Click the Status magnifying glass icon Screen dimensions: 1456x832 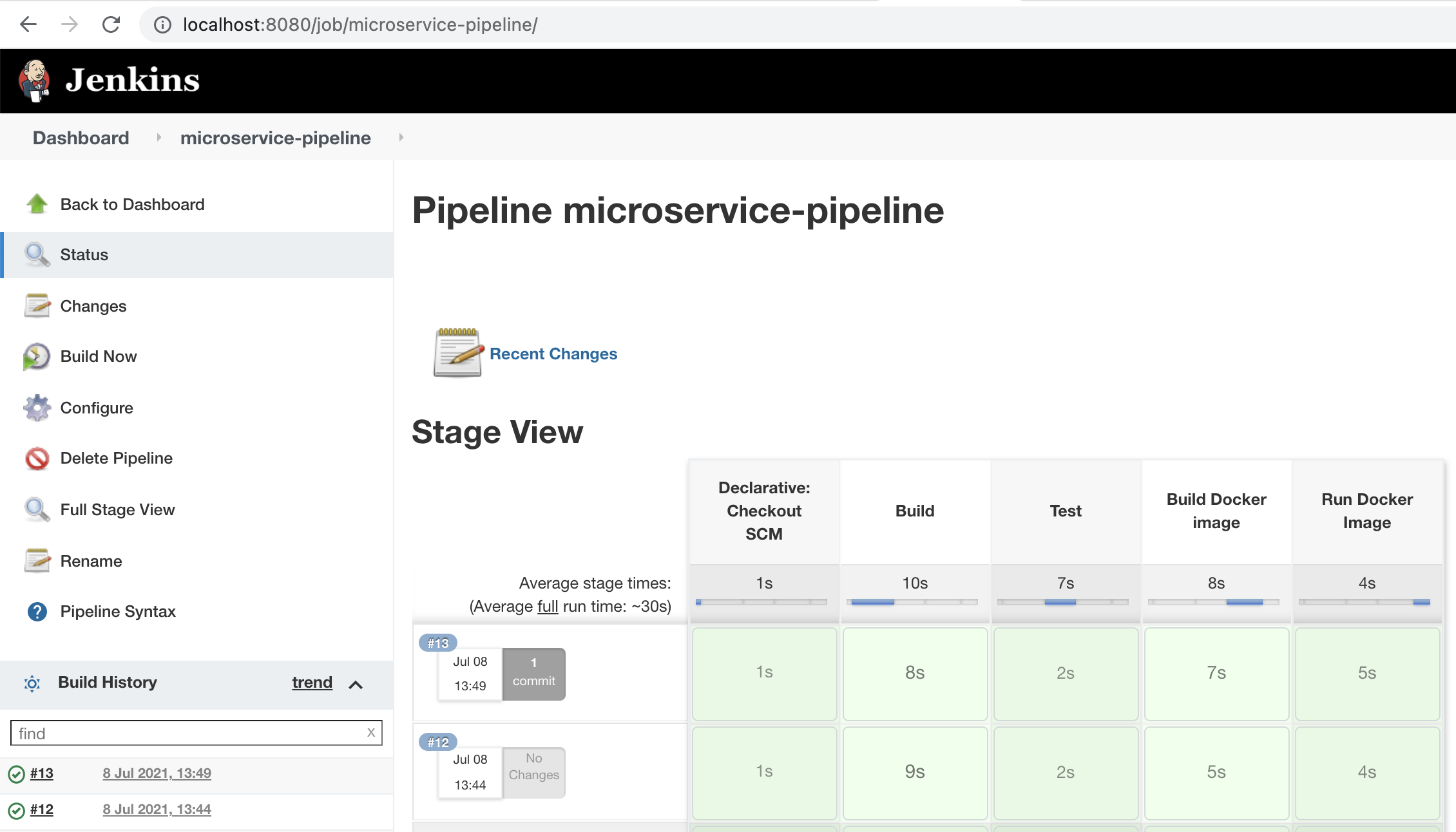tap(36, 255)
